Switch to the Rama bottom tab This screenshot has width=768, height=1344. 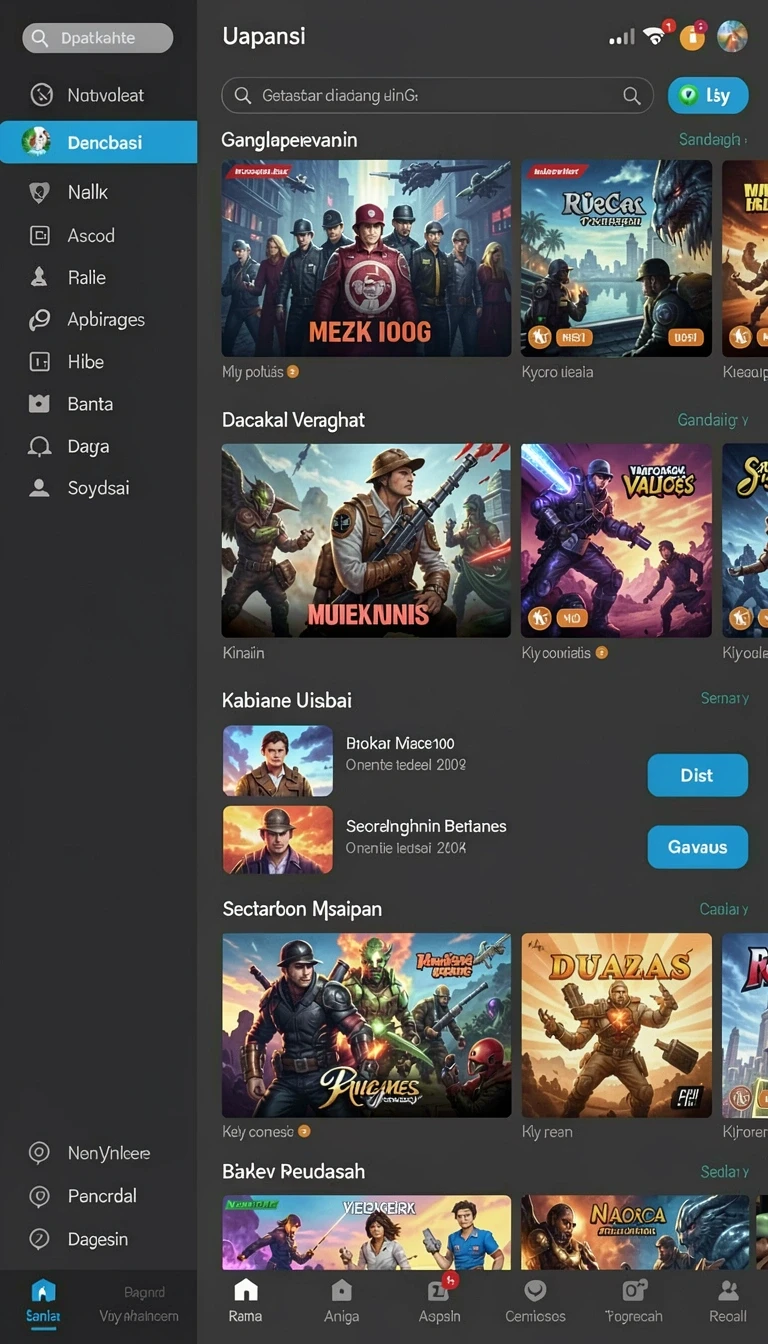(x=245, y=1300)
